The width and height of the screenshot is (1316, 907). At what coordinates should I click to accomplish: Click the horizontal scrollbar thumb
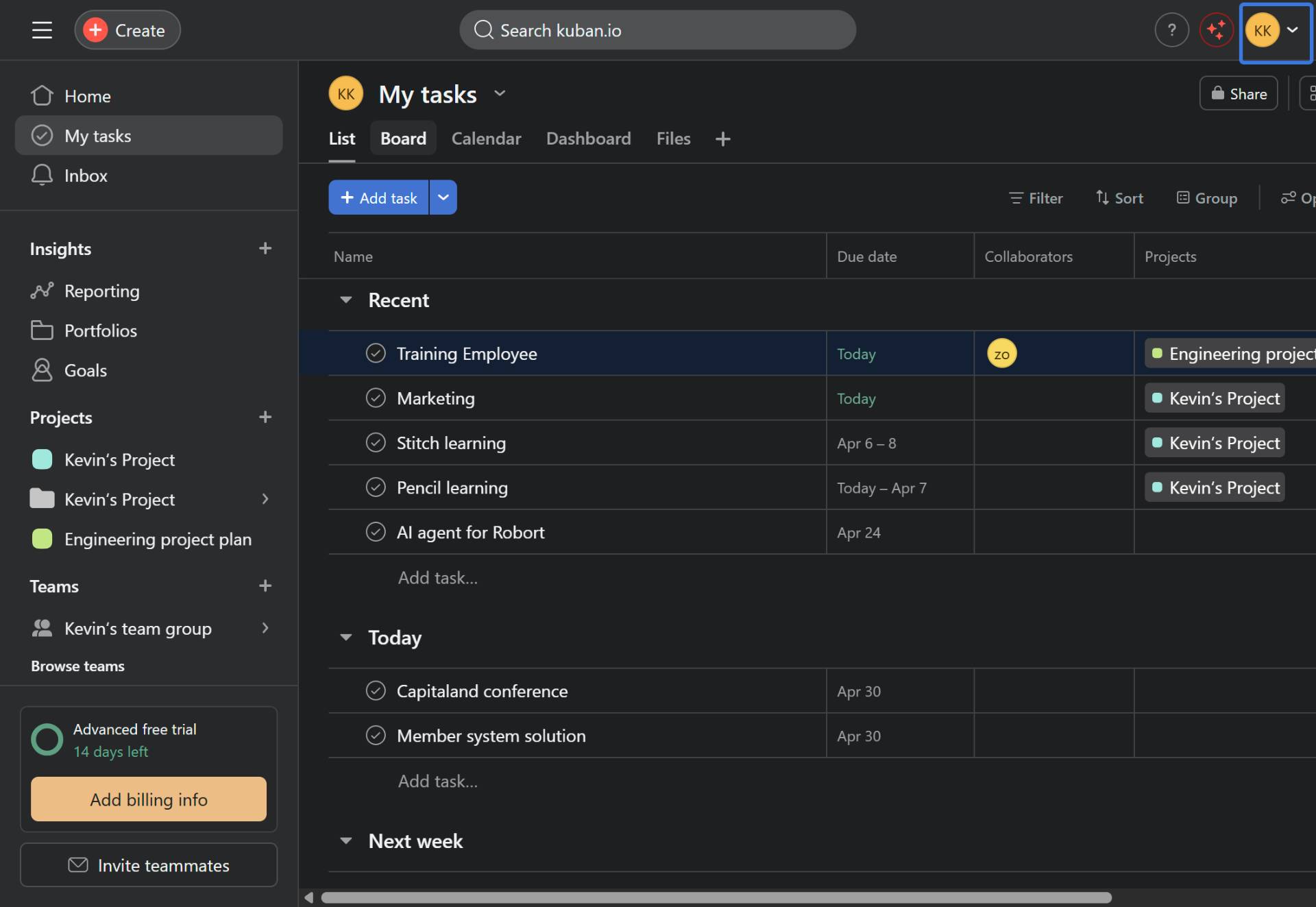click(x=716, y=897)
